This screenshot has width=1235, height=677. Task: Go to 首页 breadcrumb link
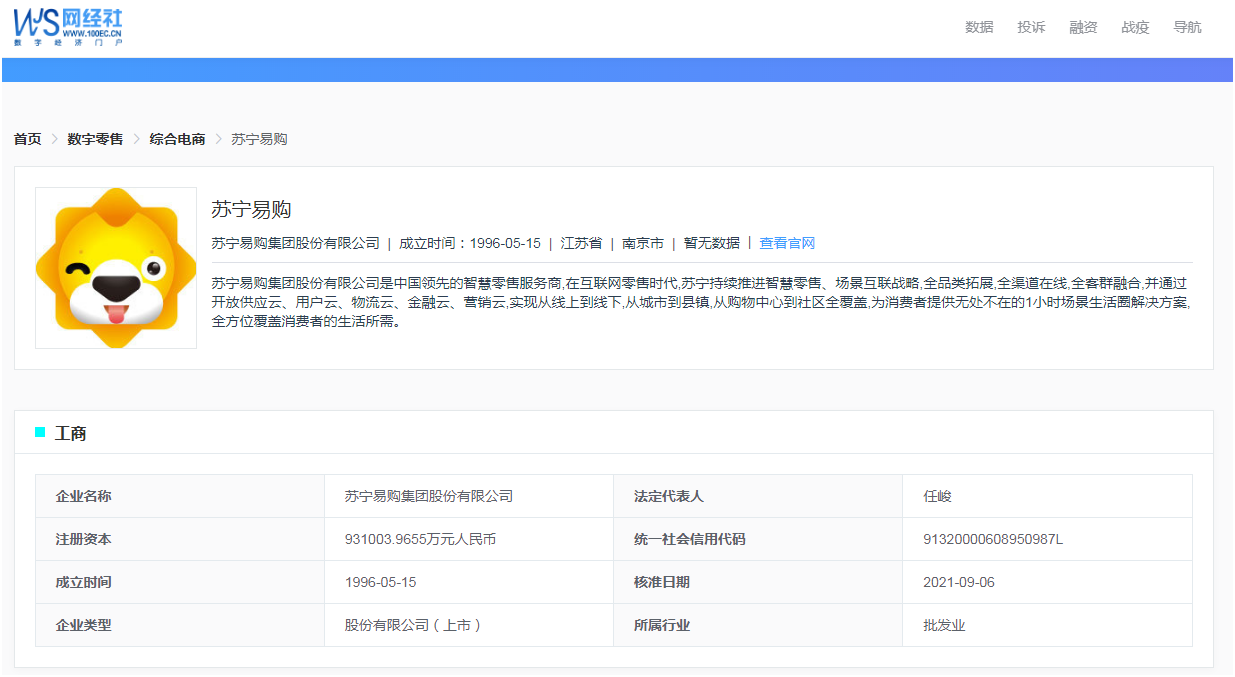[28, 139]
